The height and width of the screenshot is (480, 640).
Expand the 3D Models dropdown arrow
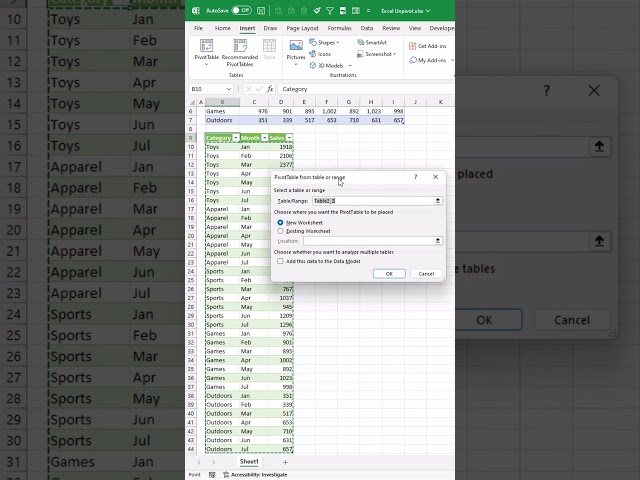coord(350,65)
